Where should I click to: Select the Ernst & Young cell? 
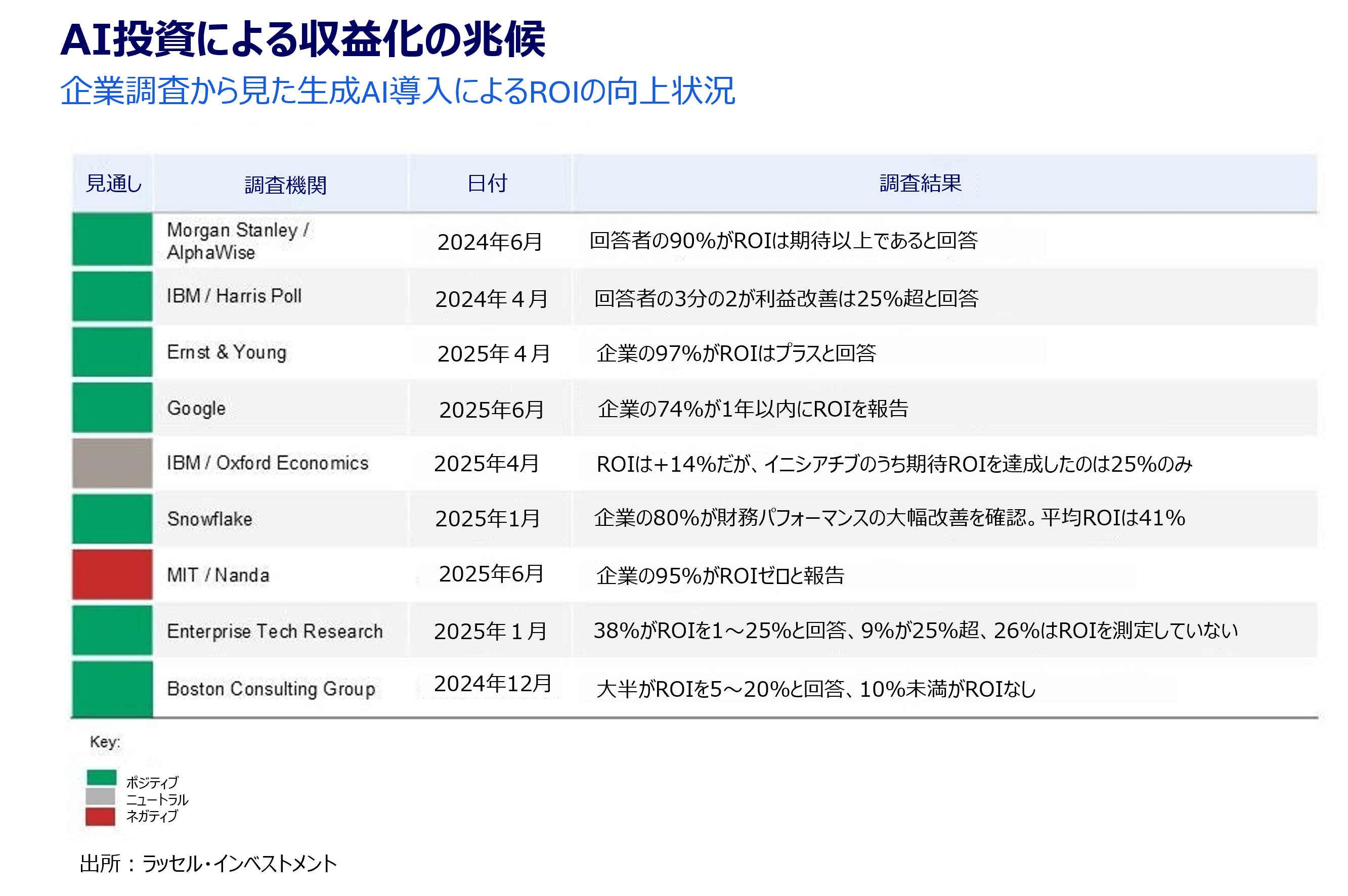(x=227, y=352)
